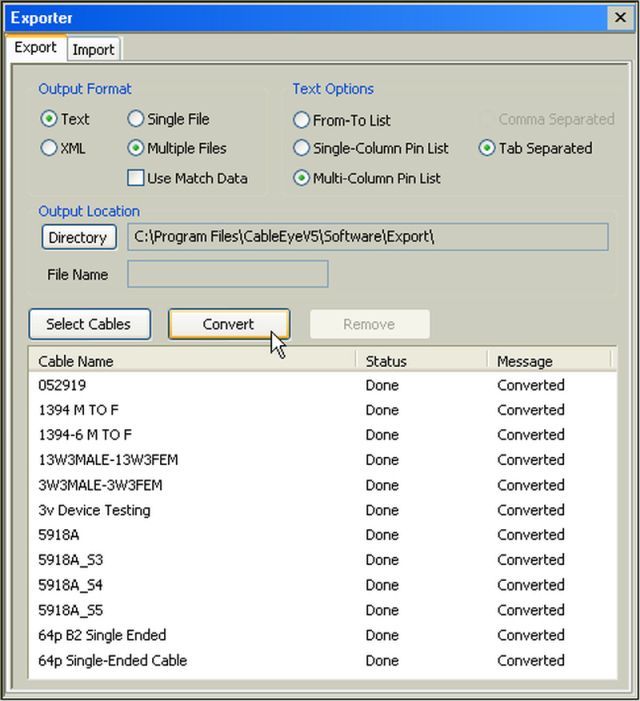This screenshot has height=701, width=640.
Task: Choose XML as the output format
Action: click(x=49, y=148)
